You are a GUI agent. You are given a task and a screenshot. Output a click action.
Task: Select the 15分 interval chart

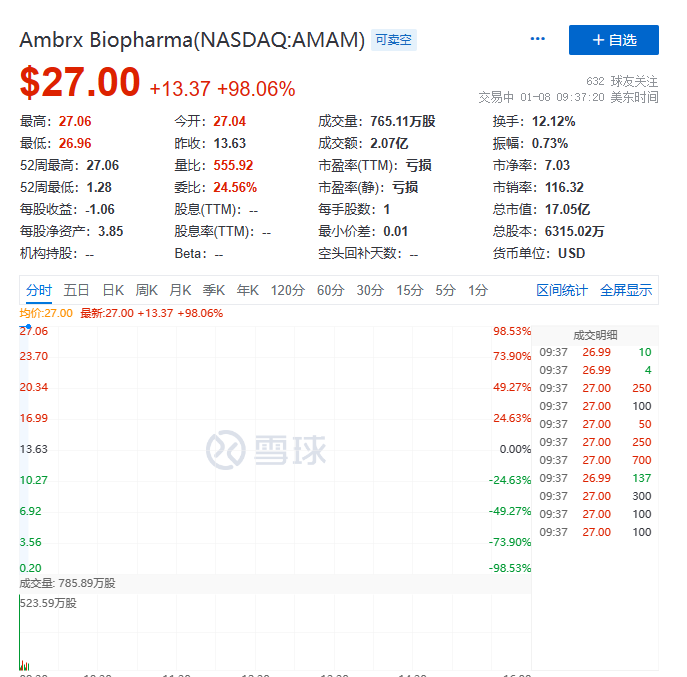[x=409, y=290]
